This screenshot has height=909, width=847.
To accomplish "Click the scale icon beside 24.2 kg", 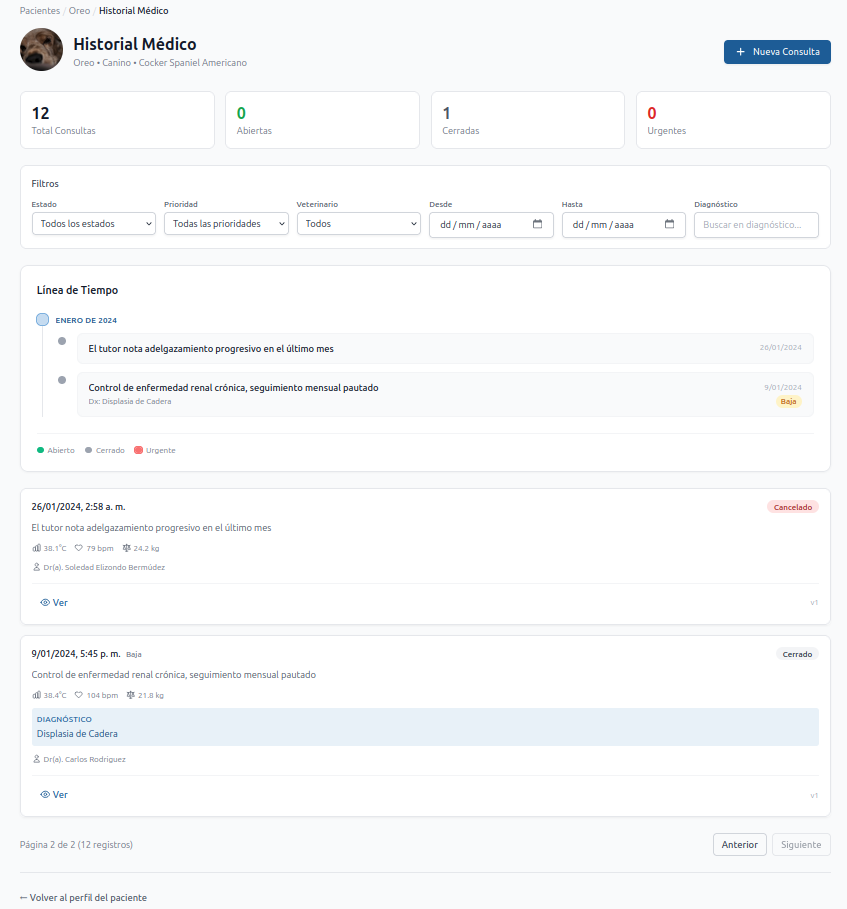I will click(126, 548).
